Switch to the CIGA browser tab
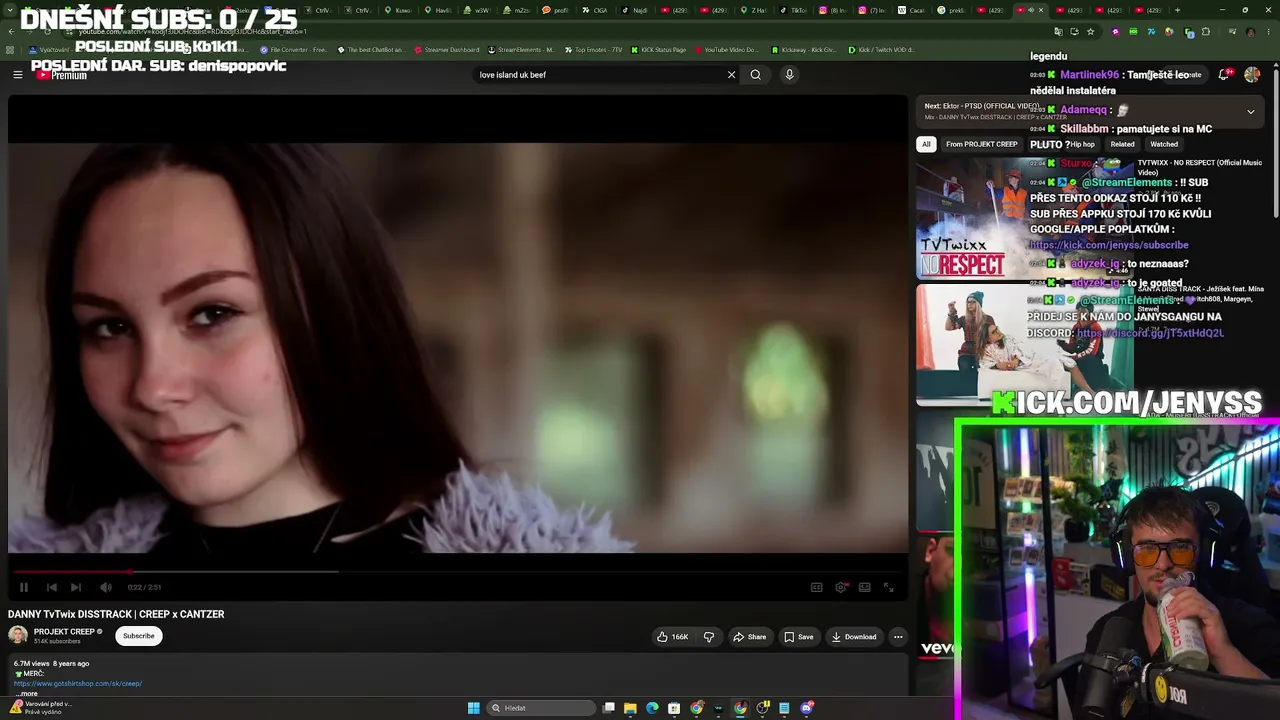Image resolution: width=1280 pixels, height=720 pixels. tap(595, 10)
